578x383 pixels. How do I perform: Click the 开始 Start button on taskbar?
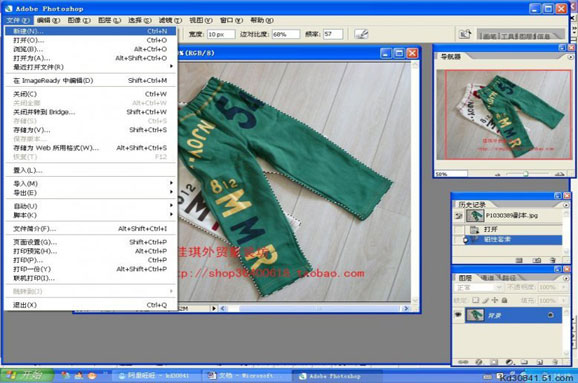pos(27,376)
